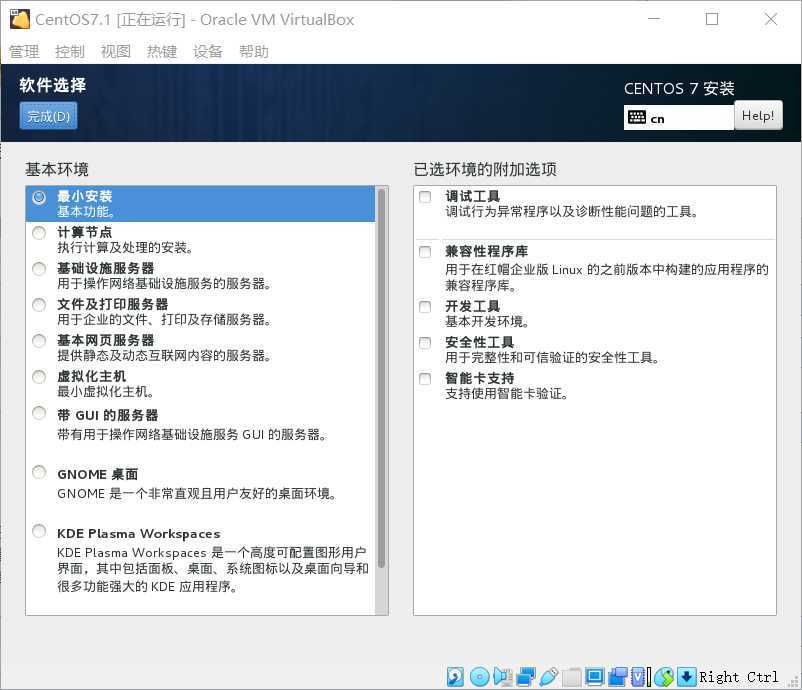Image resolution: width=802 pixels, height=690 pixels.
Task: Select 计算节点 radio button
Action: point(39,233)
